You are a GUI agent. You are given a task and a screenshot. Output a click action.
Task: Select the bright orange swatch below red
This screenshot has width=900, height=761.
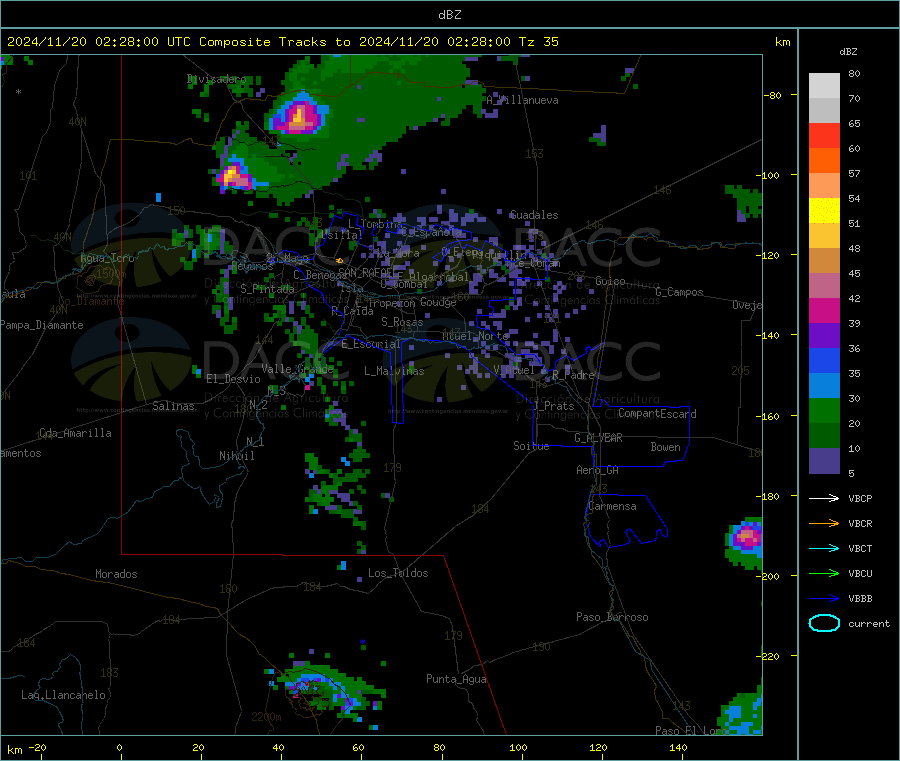[824, 161]
